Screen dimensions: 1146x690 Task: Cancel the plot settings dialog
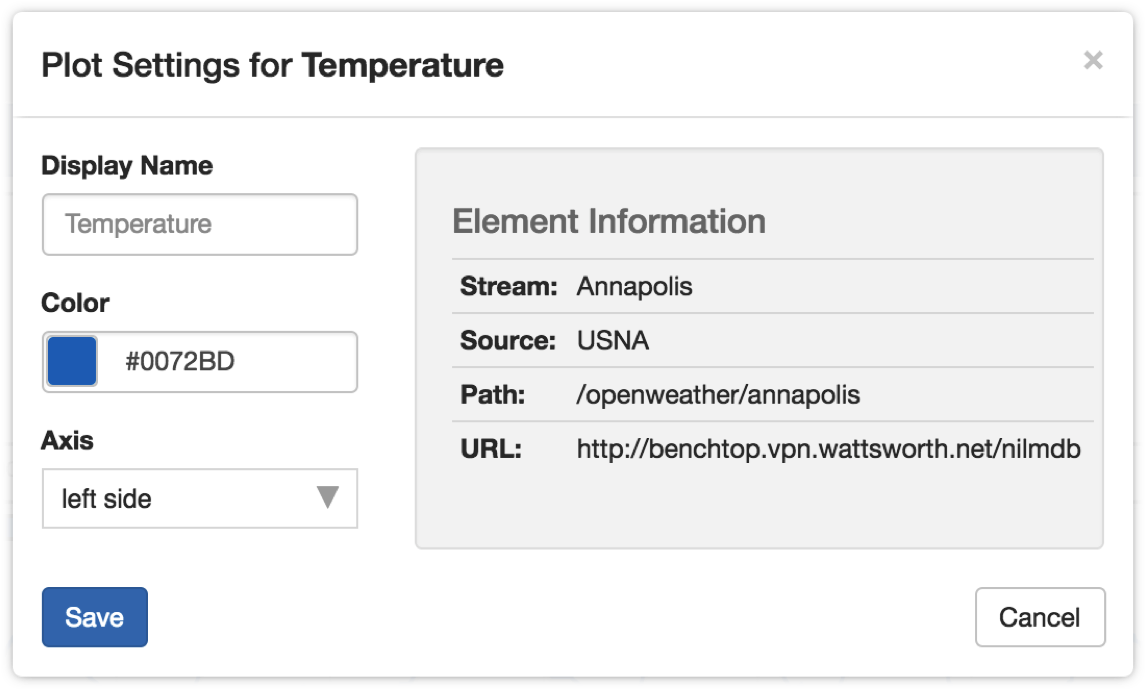[1040, 617]
